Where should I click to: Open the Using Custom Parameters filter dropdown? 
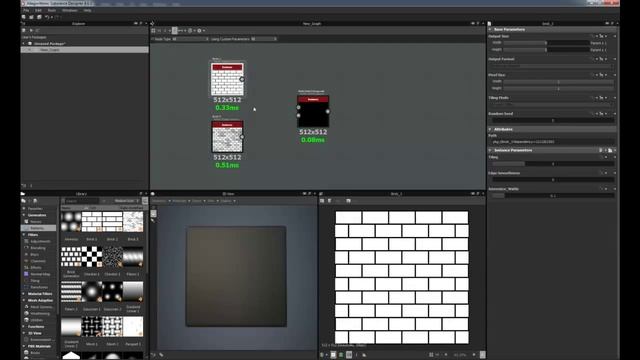click(x=264, y=39)
